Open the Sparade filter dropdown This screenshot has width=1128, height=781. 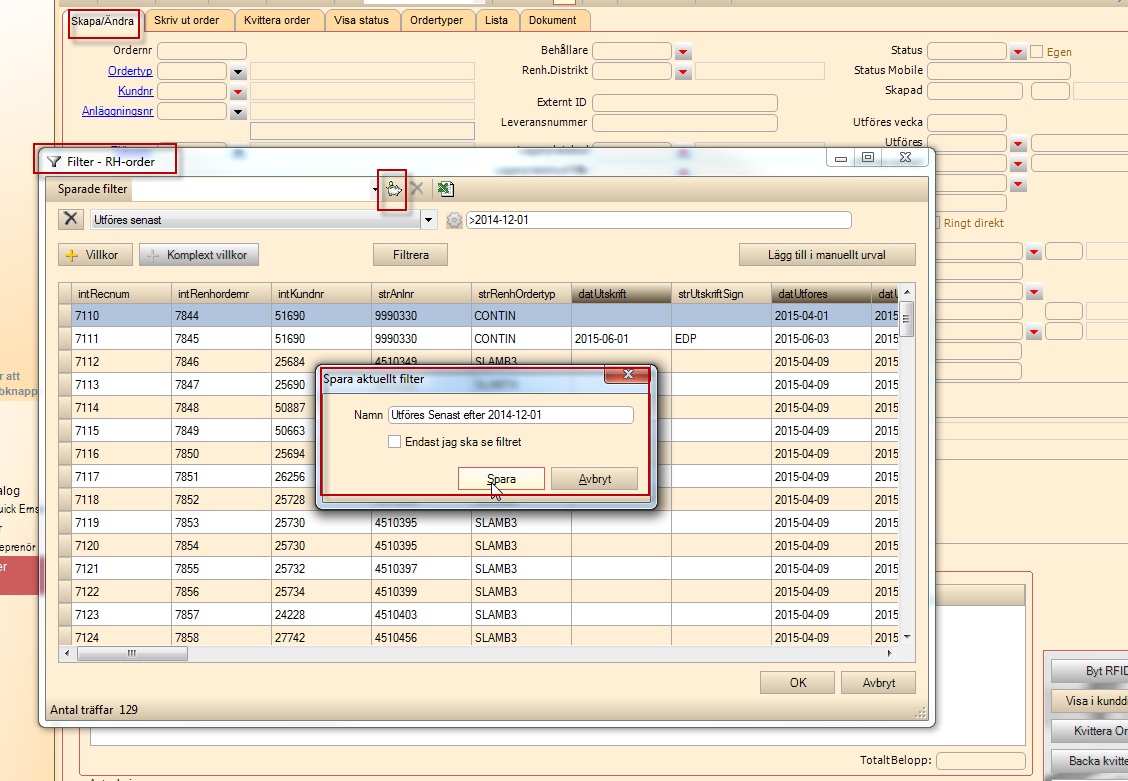pyautogui.click(x=374, y=188)
